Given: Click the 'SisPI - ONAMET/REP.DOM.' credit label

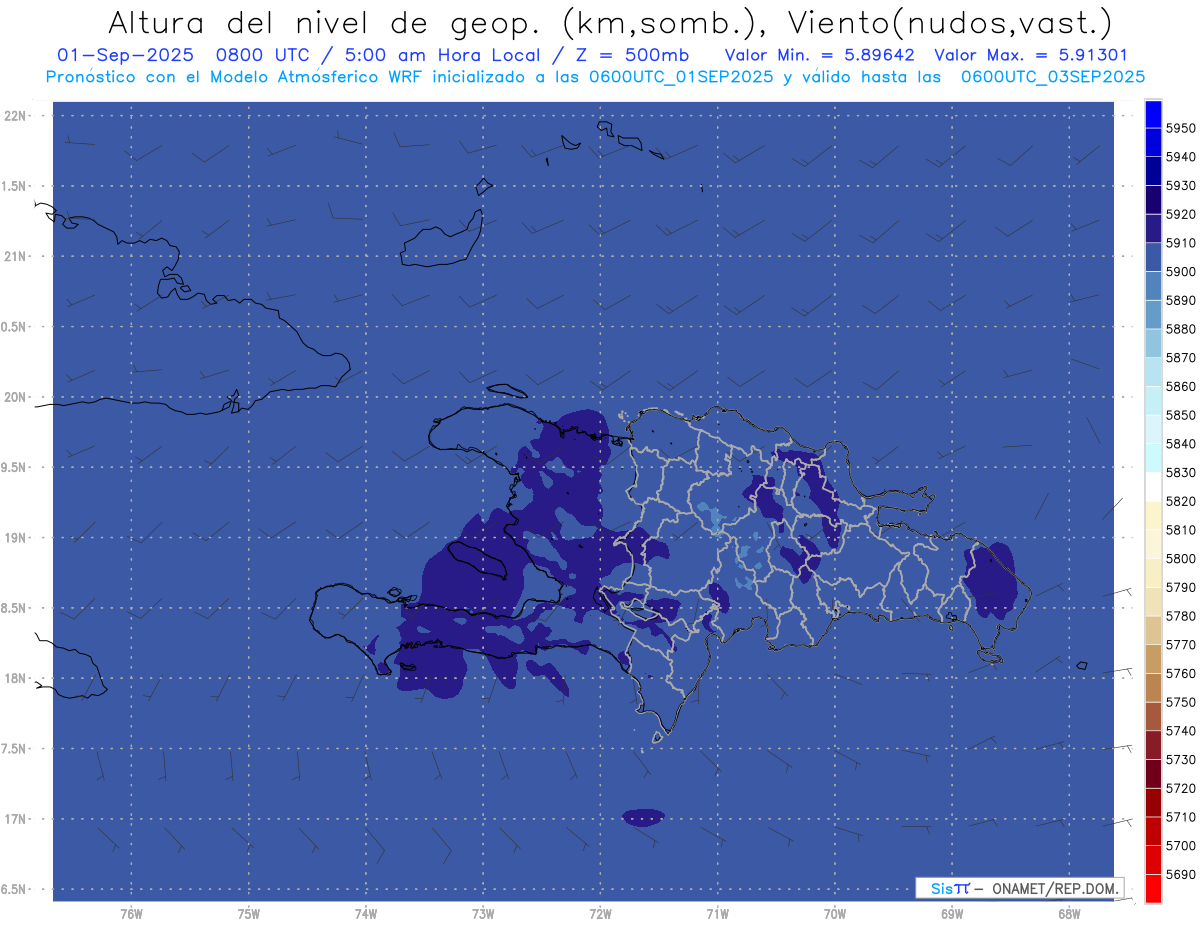Looking at the screenshot, I should tap(1019, 888).
